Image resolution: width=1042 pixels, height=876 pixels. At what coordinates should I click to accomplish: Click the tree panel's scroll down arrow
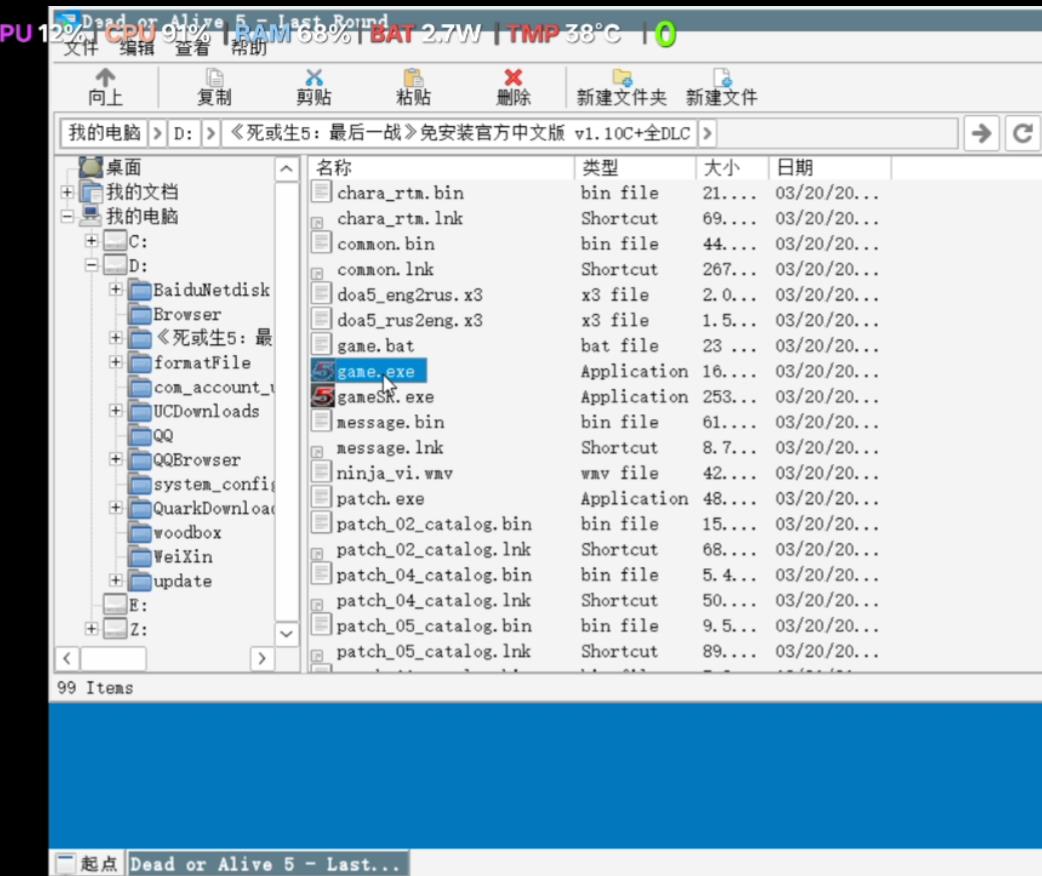(286, 634)
